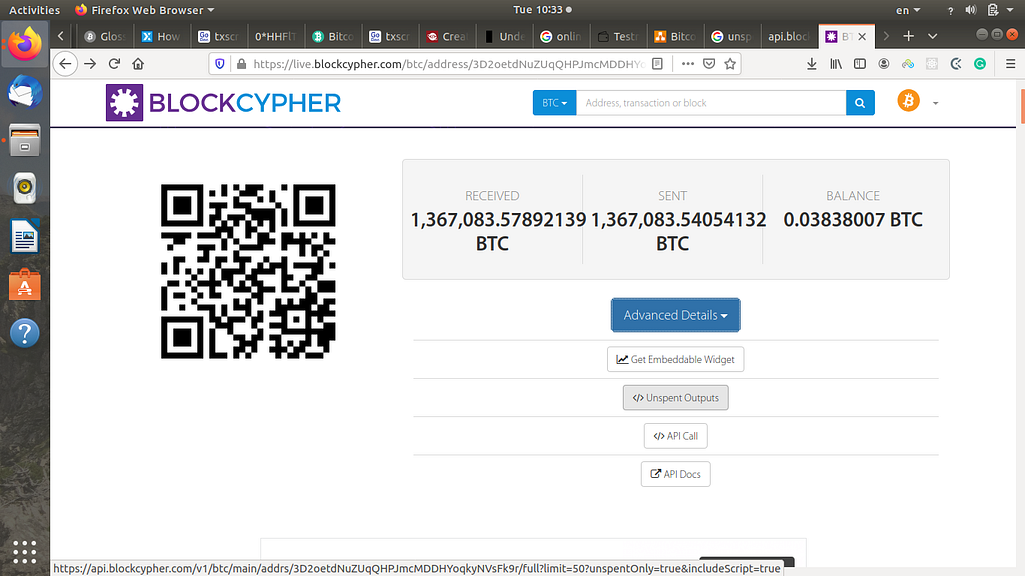Launch Thunderbird from the dock
Image resolution: width=1025 pixels, height=576 pixels.
[x=23, y=92]
